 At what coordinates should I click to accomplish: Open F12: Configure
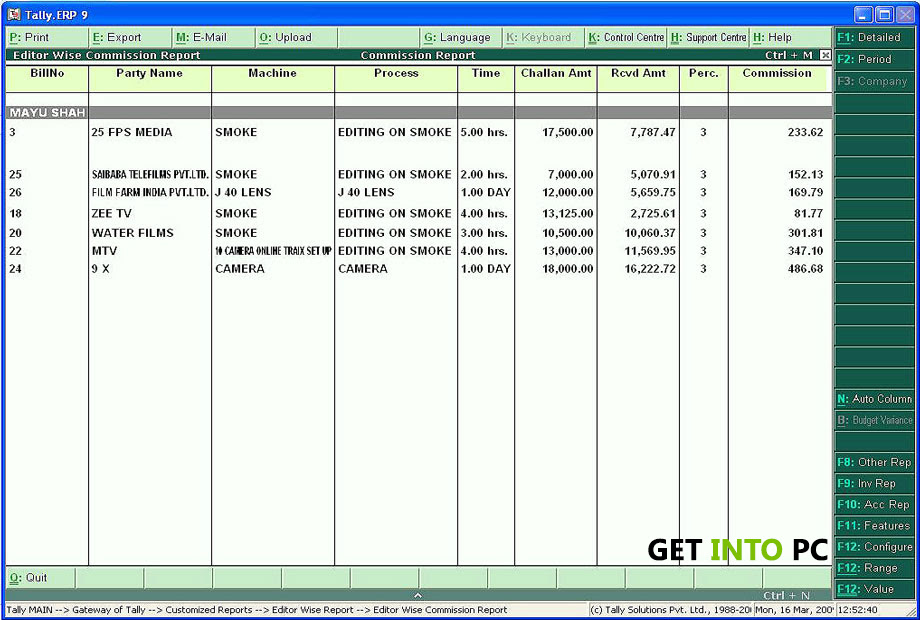tap(874, 547)
